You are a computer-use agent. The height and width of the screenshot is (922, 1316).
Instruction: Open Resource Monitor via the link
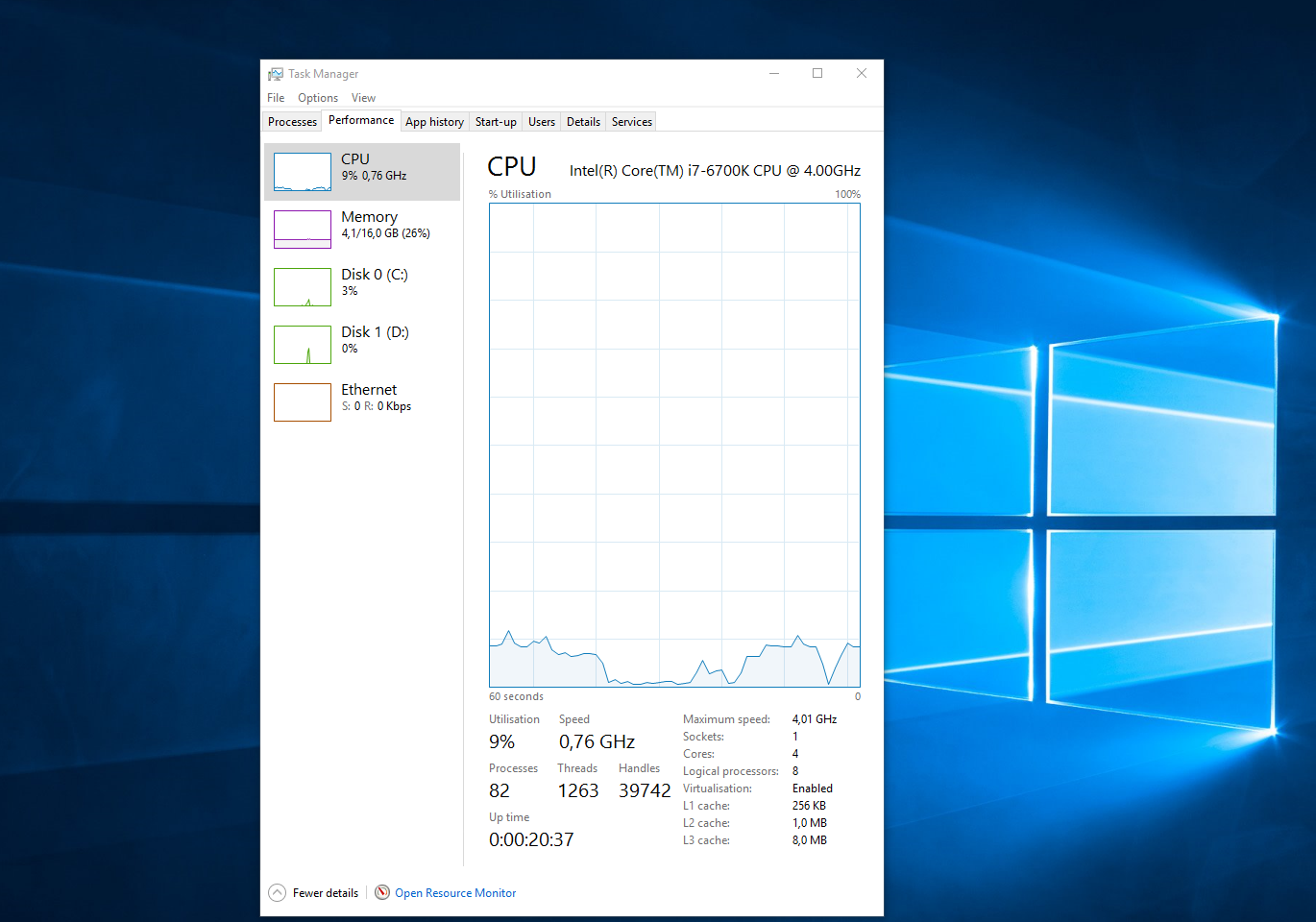point(455,892)
